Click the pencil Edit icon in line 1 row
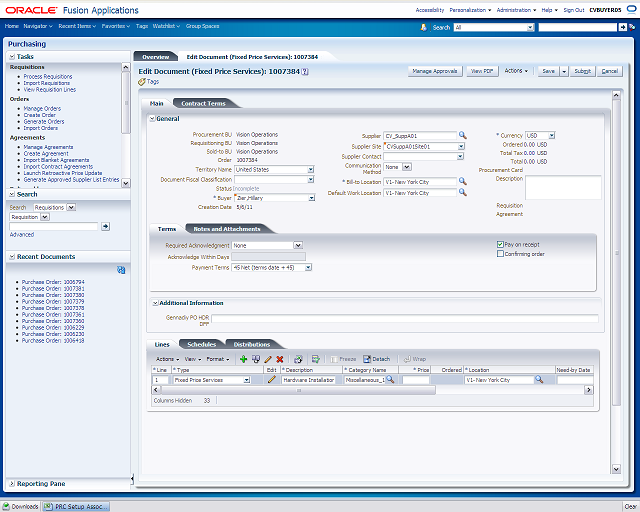The width and height of the screenshot is (640, 512). pos(271,380)
